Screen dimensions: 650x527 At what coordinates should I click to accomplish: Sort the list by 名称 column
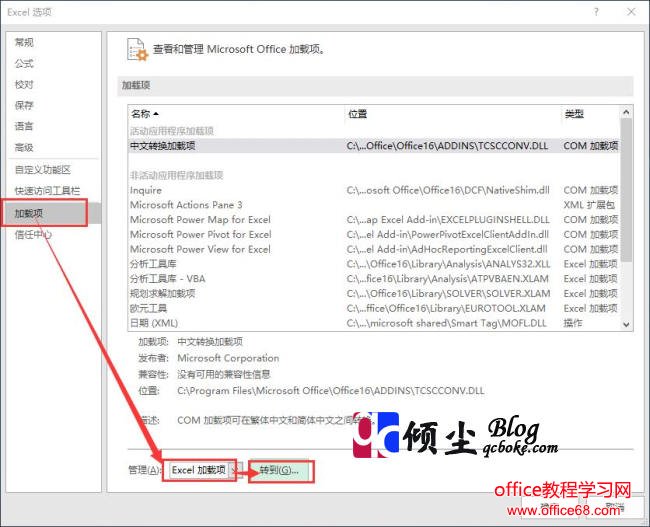tap(145, 114)
